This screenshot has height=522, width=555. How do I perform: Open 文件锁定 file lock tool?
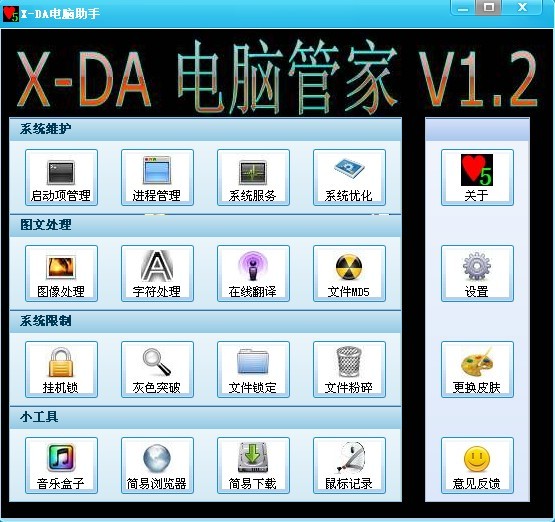click(253, 369)
